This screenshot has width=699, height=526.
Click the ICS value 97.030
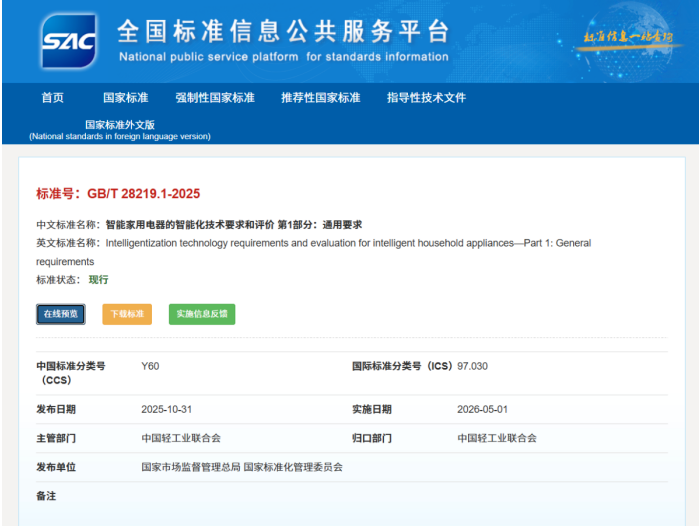click(472, 366)
